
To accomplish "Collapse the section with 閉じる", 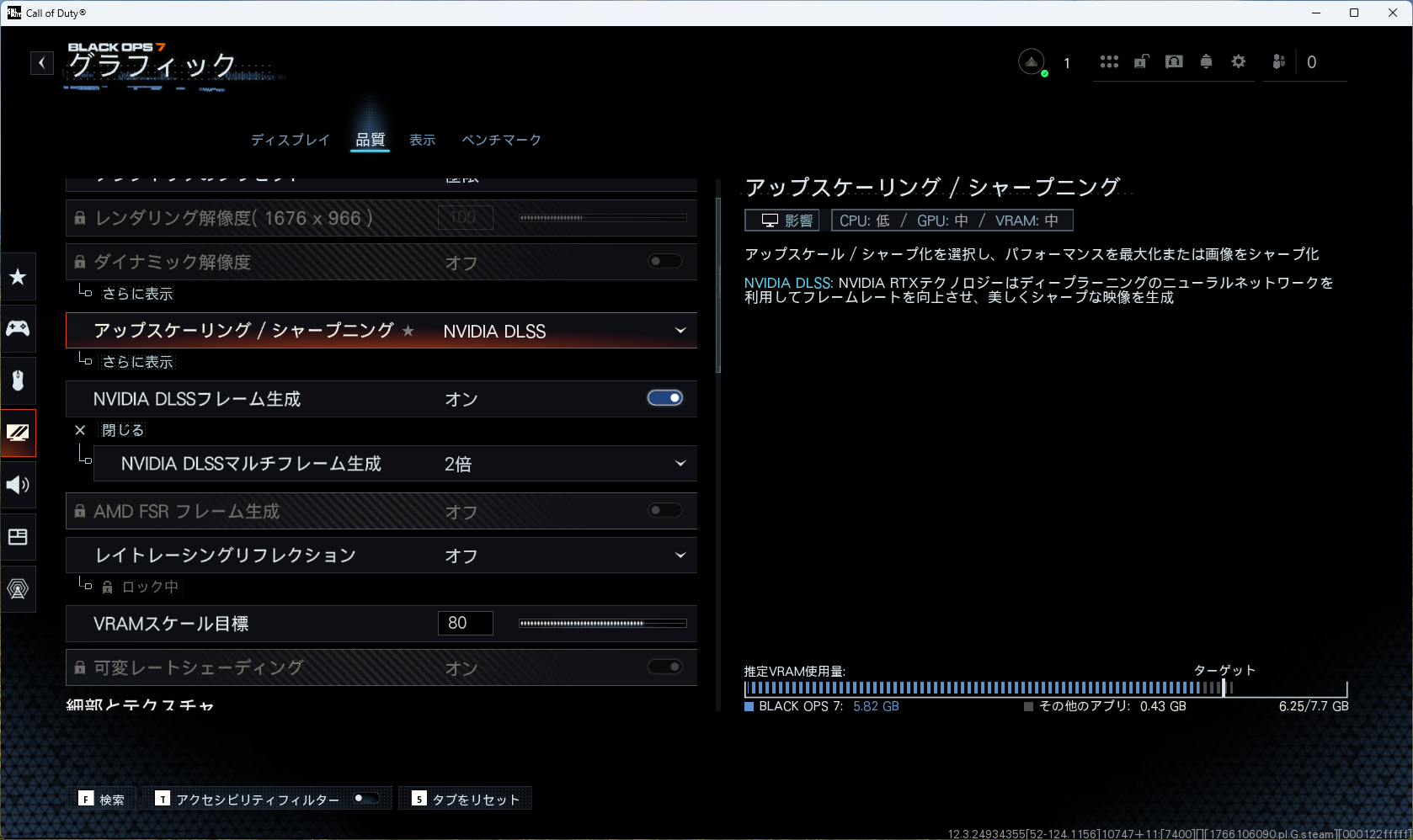I will tap(123, 430).
